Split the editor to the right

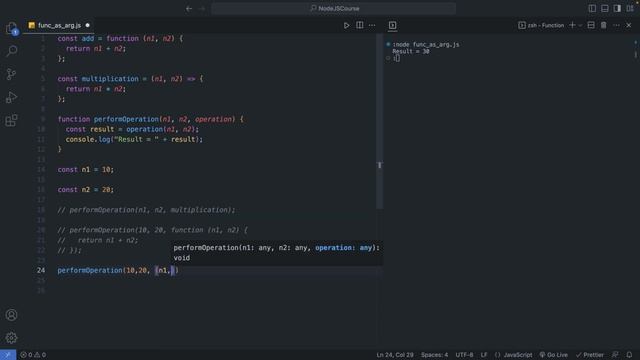pos(360,25)
